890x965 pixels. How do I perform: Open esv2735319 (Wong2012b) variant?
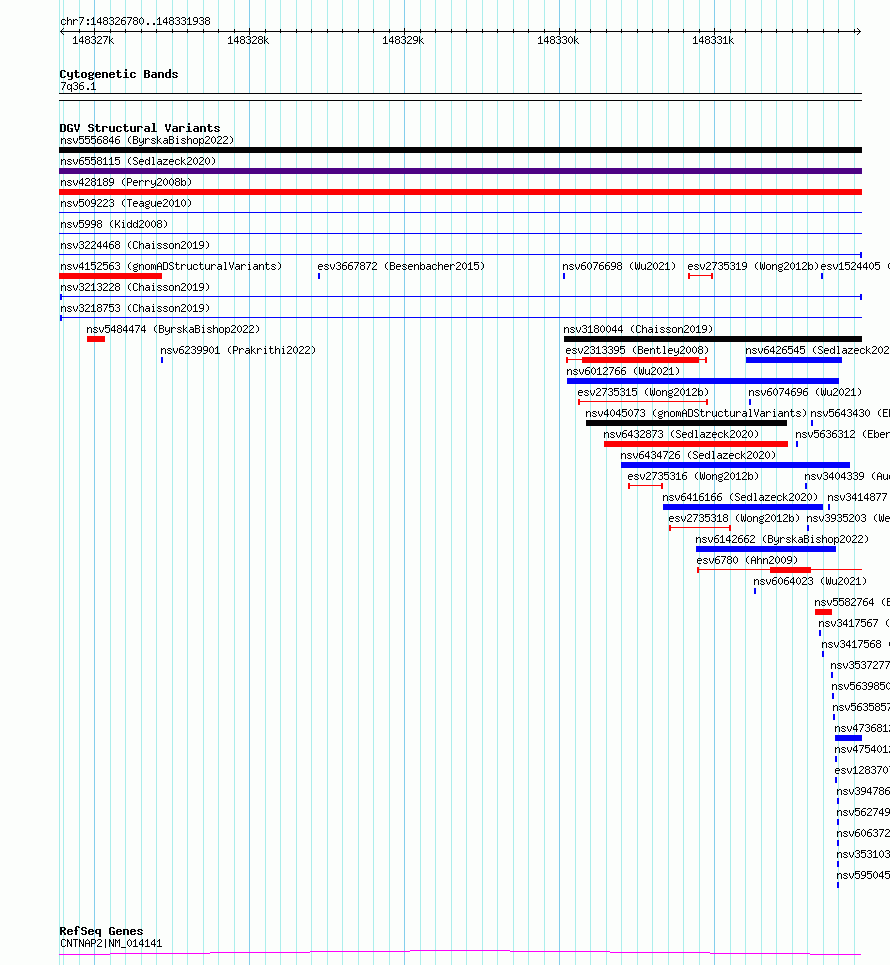pos(753,266)
